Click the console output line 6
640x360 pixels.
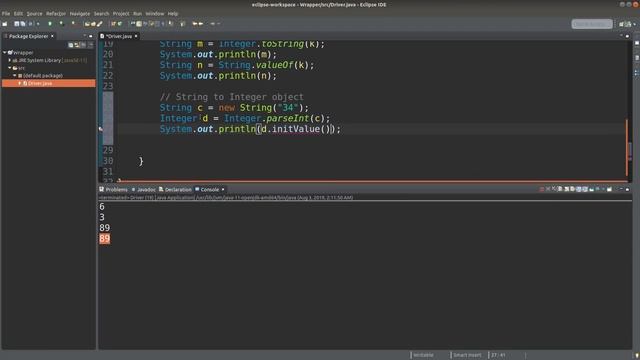(x=102, y=207)
